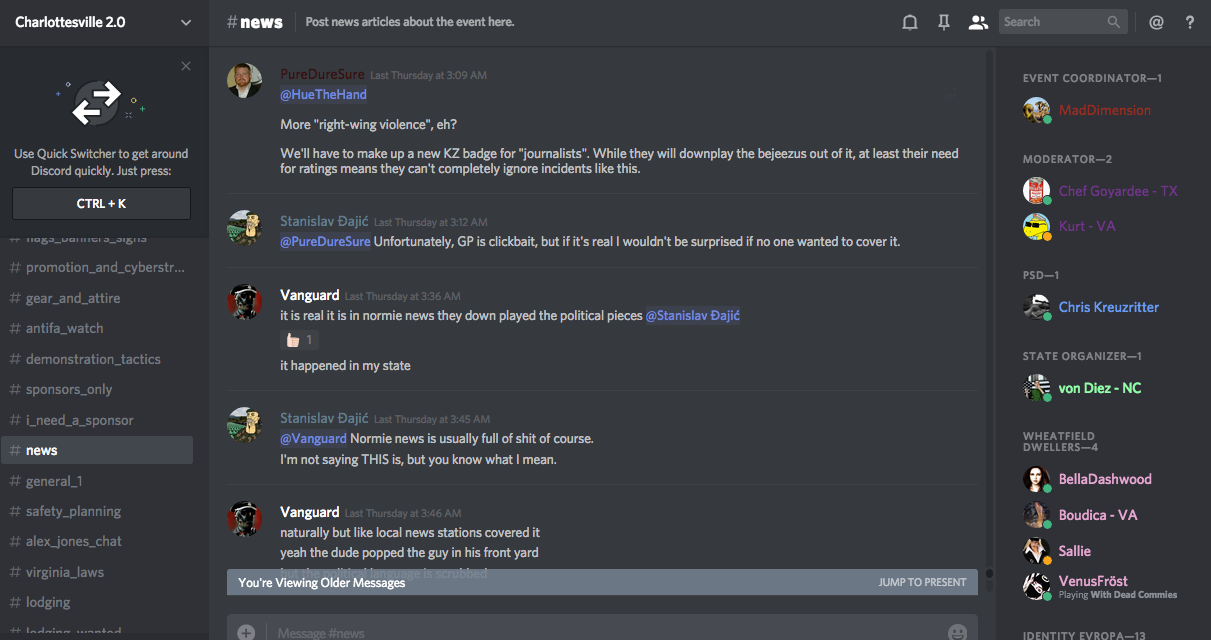Viewport: 1211px width, 640px height.
Task: Show pinned messages with the pin icon
Action: 944,22
